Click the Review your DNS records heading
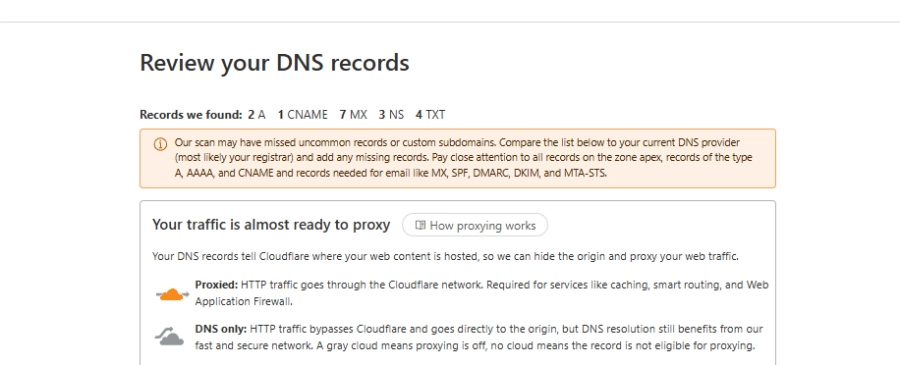 pos(274,63)
